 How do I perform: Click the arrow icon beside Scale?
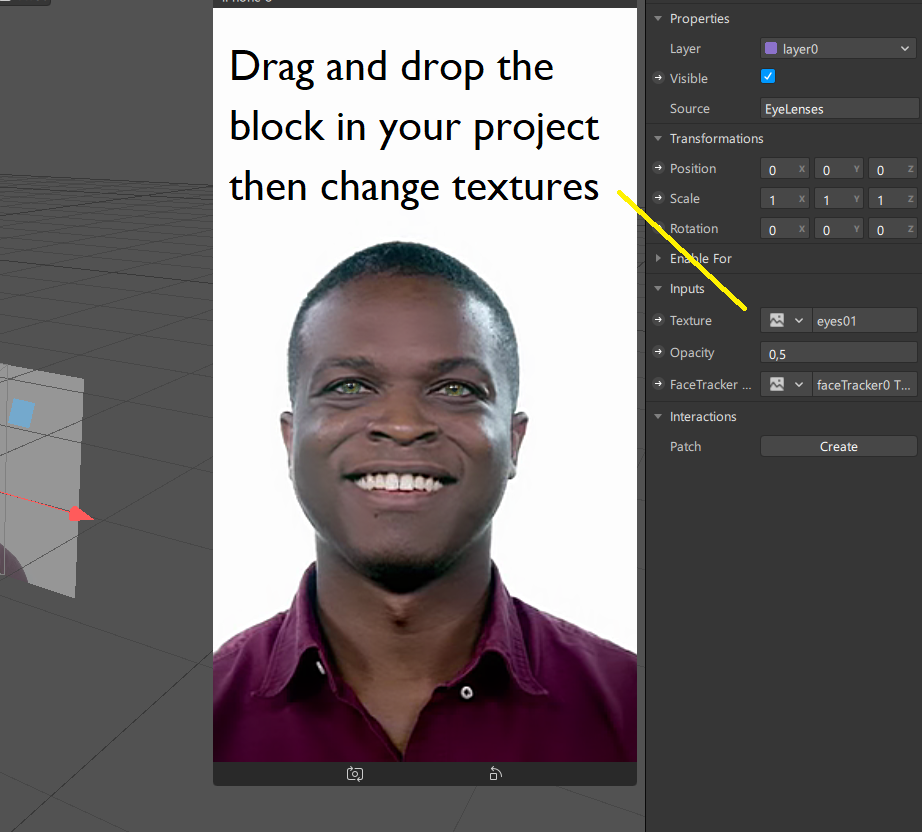point(658,198)
